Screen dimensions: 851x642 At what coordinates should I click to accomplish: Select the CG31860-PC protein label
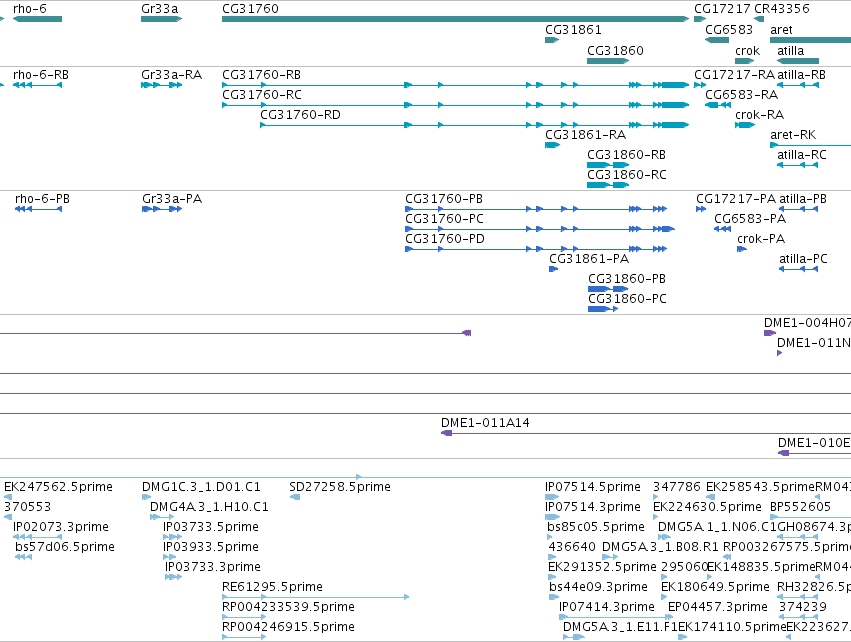coord(627,300)
